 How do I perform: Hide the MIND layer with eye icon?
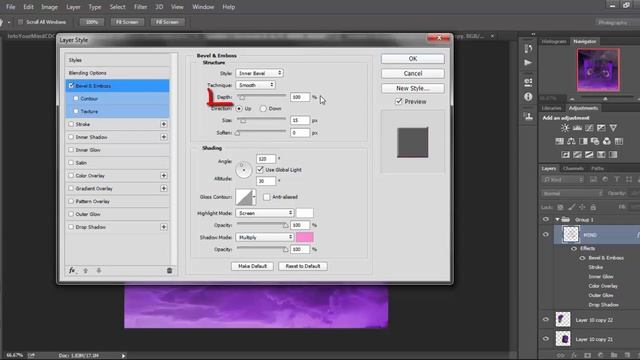546,235
